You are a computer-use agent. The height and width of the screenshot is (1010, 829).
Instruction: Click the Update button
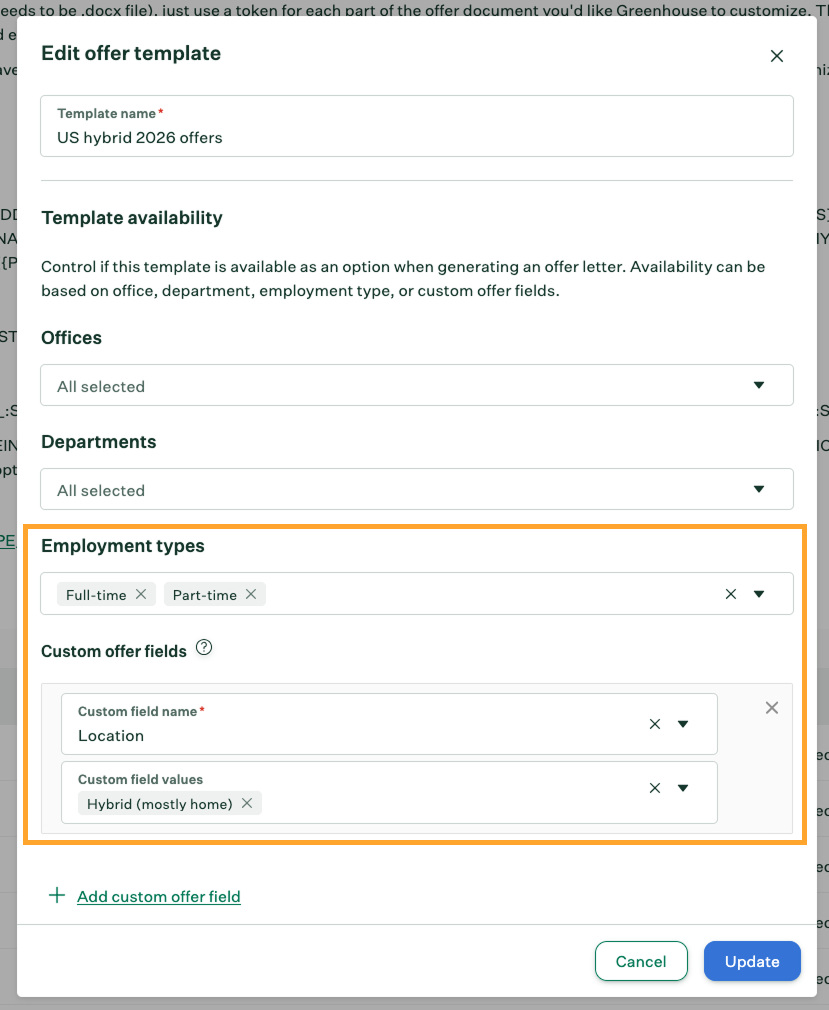pos(752,961)
